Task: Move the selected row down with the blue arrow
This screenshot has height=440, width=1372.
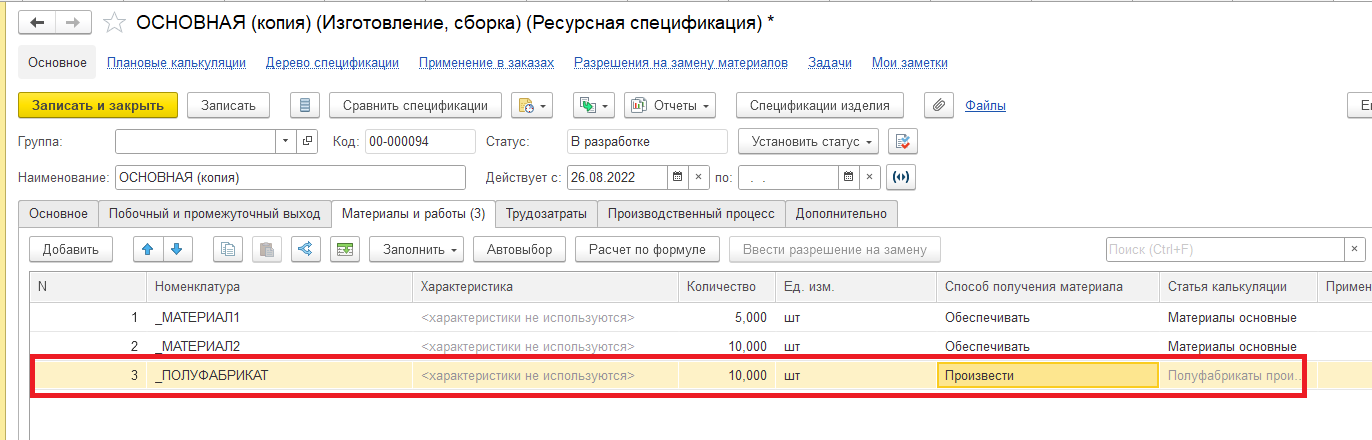Action: pos(177,249)
